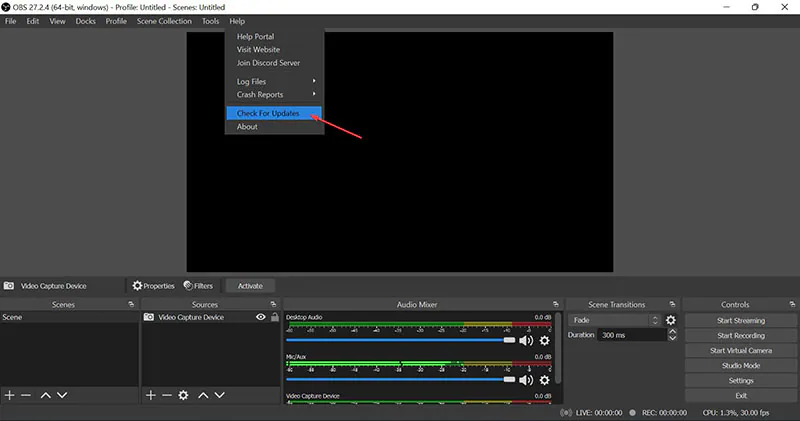Add a new source with plus icon
Image resolution: width=800 pixels, height=421 pixels.
151,395
